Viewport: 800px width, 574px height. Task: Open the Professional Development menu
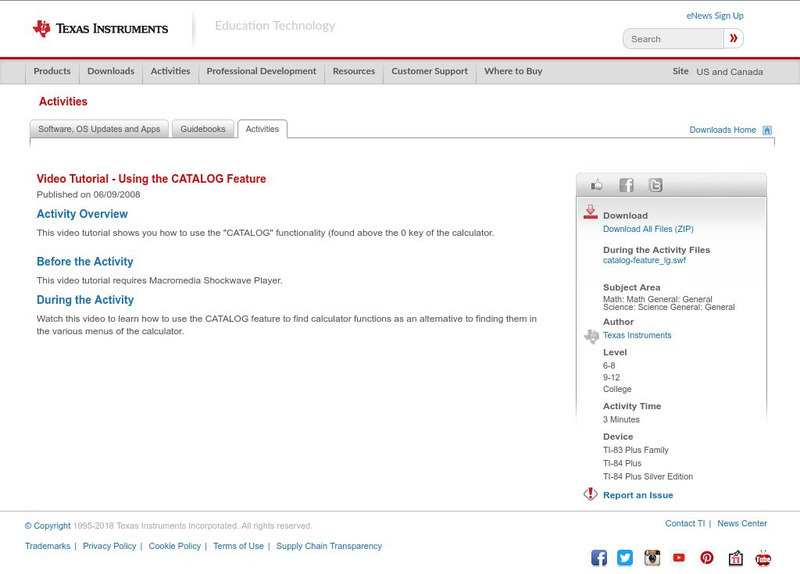coord(261,71)
